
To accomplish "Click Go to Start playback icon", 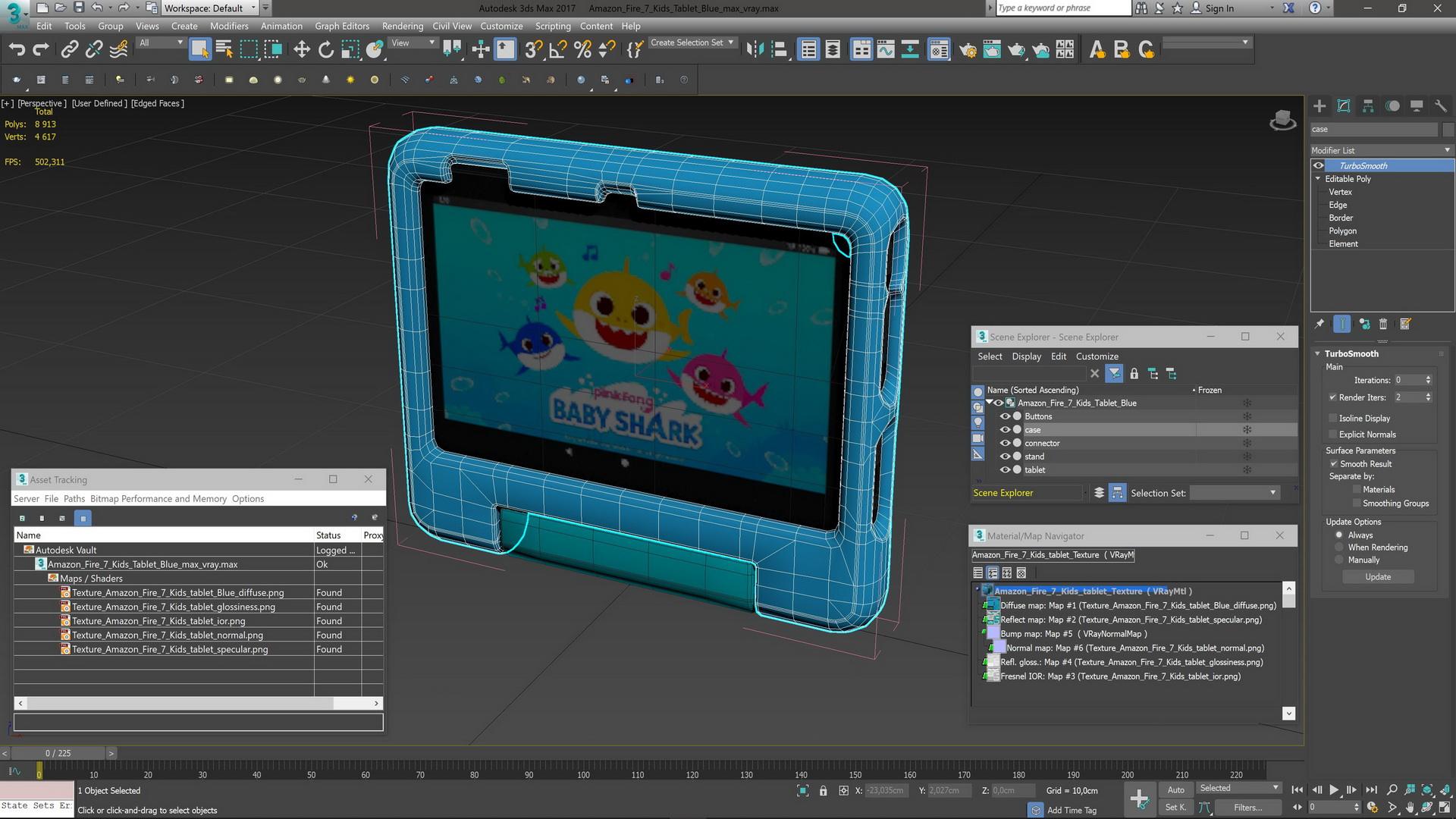I will tap(1298, 789).
